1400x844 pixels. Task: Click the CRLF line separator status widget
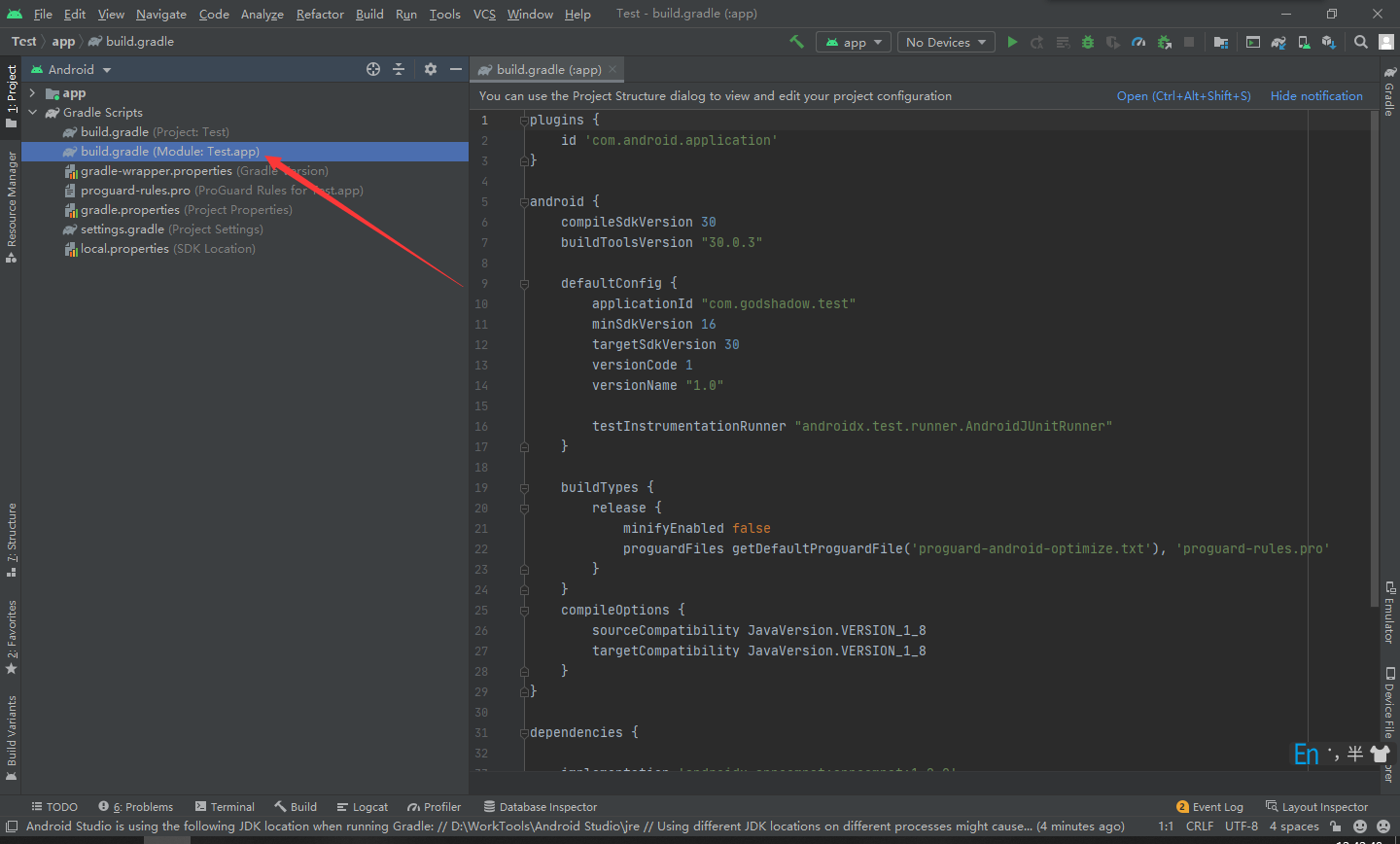coord(1200,826)
